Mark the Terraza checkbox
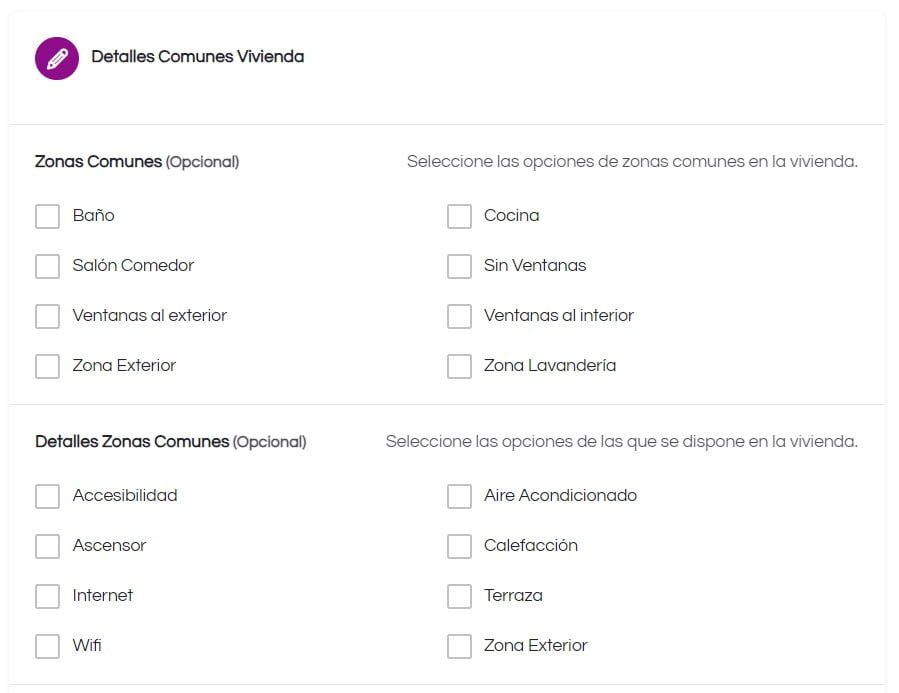Screen dimensions: 899x693 click(x=459, y=596)
